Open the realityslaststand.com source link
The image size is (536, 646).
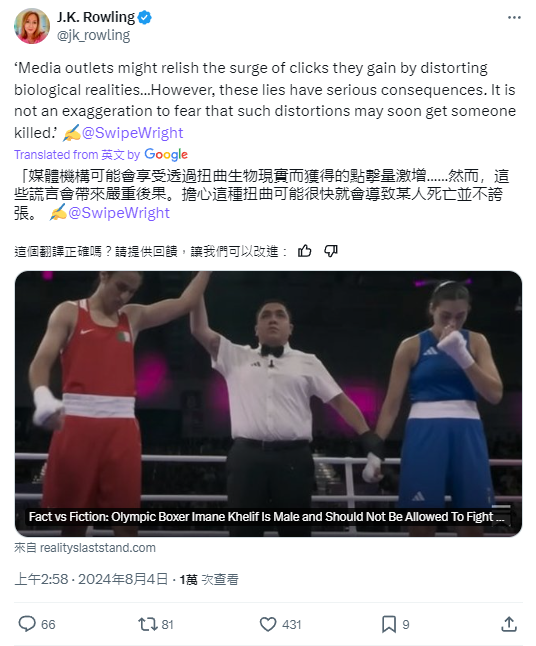click(98, 548)
